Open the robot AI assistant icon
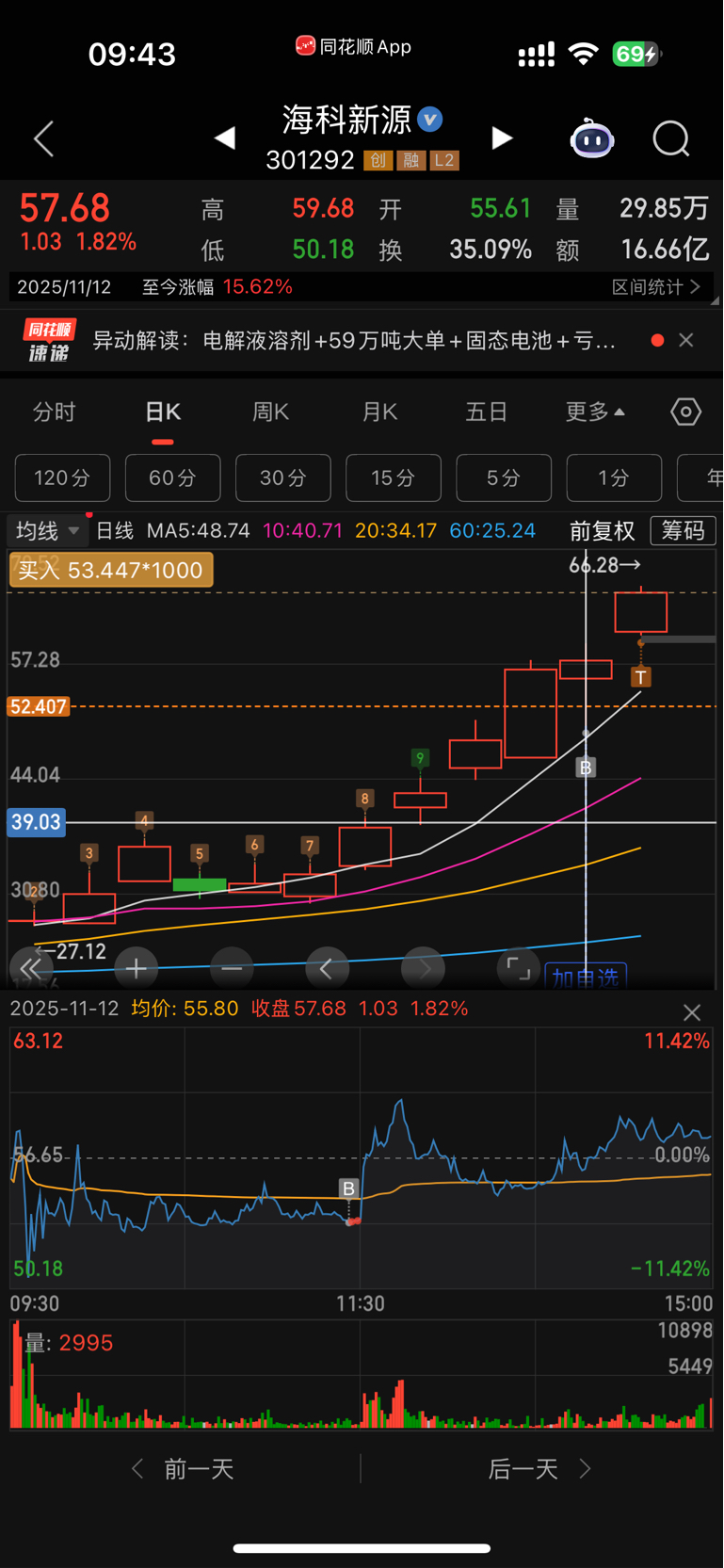The width and height of the screenshot is (724, 1568). point(592,139)
